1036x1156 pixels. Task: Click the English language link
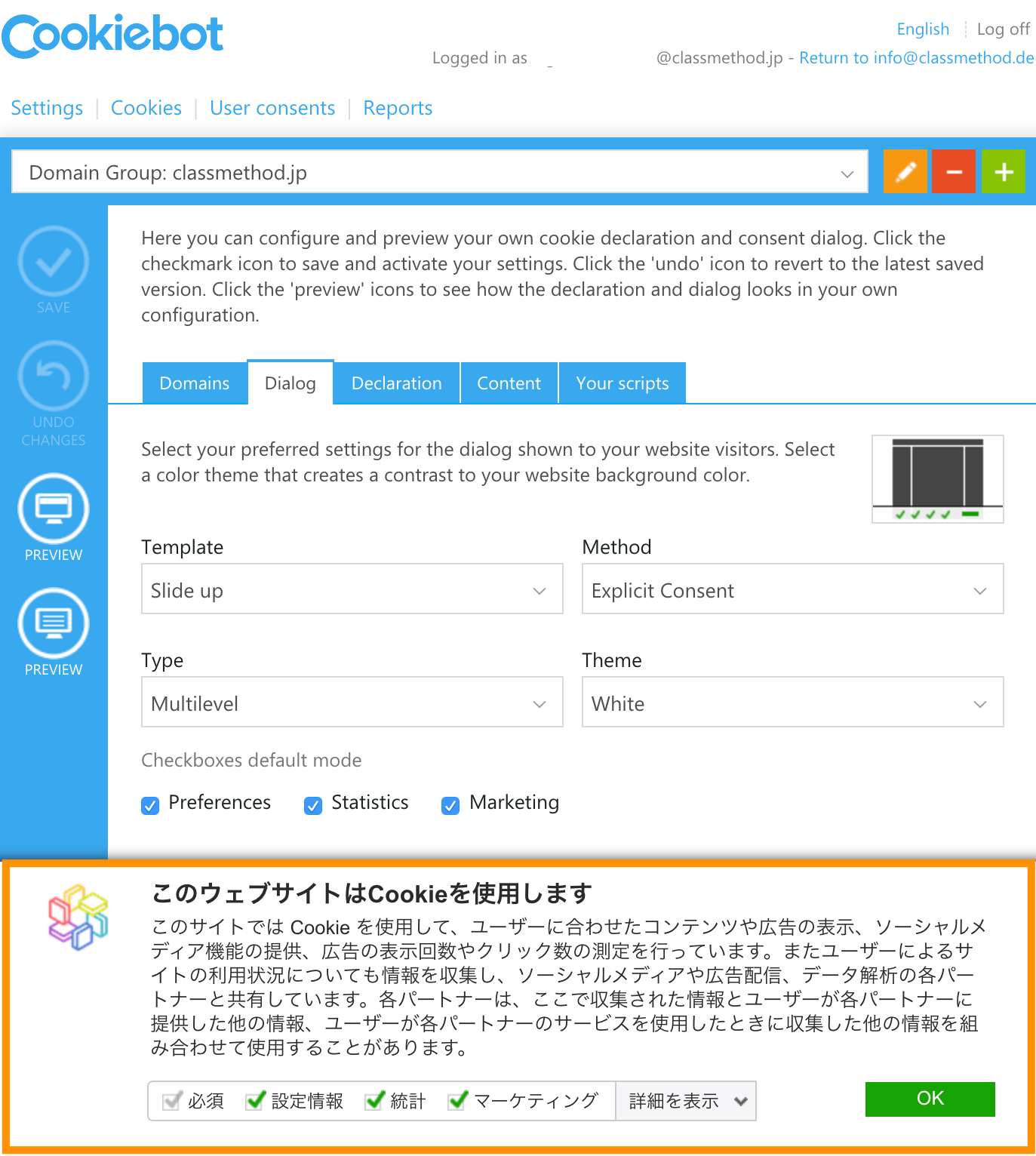tap(923, 29)
